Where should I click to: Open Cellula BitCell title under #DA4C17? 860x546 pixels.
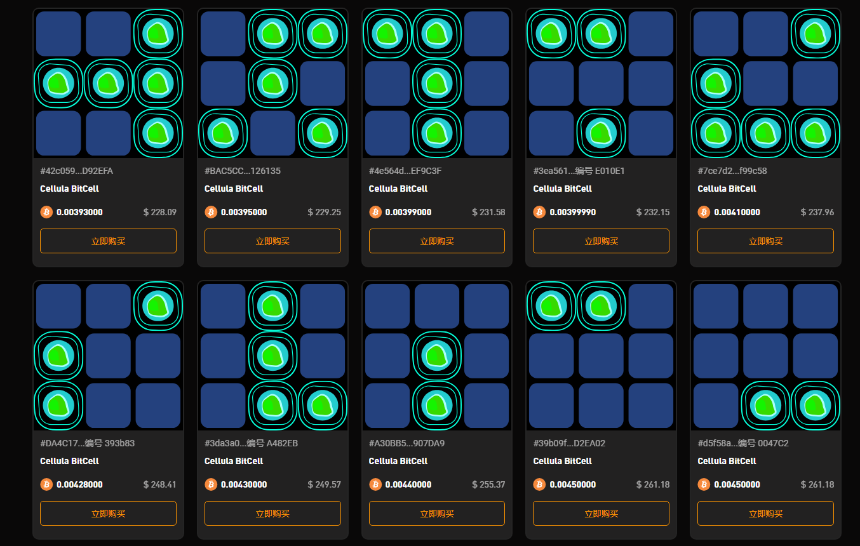70,461
